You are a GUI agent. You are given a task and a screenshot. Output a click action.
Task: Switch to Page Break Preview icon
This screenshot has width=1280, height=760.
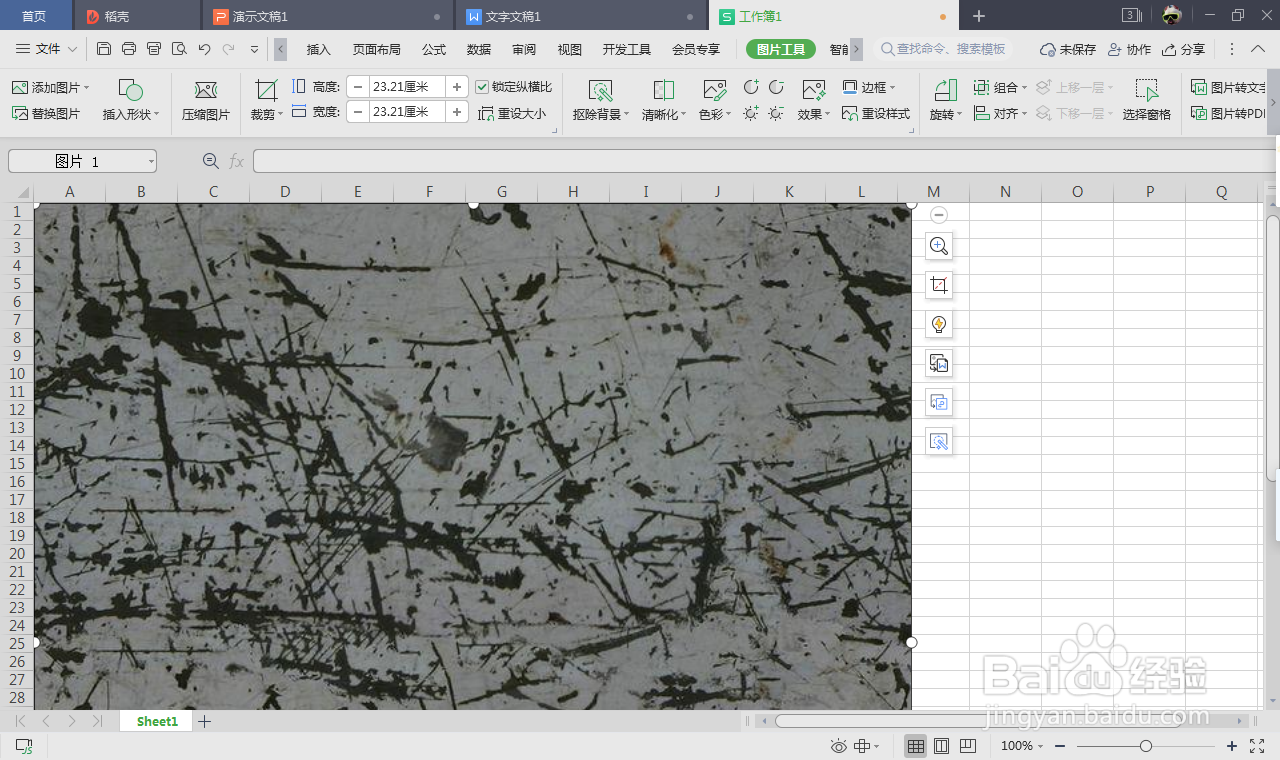point(967,746)
